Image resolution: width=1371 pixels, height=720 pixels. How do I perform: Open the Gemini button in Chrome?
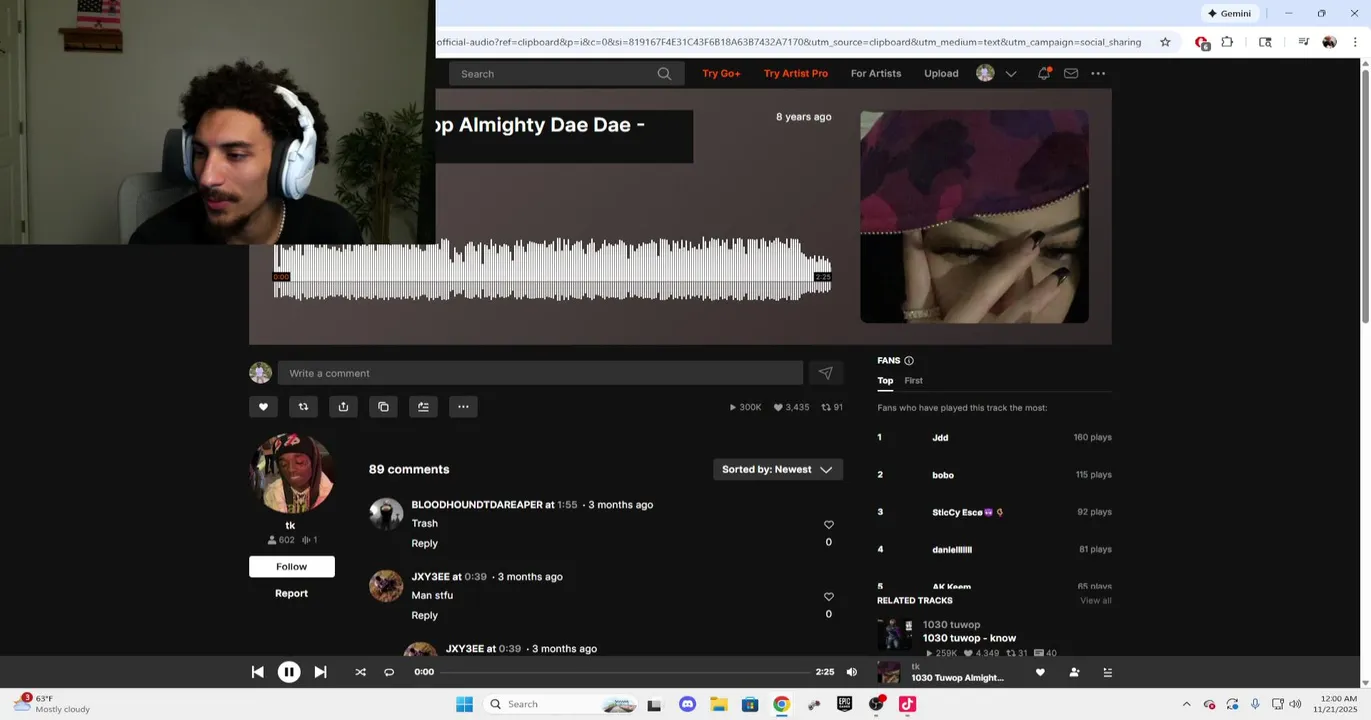tap(1229, 13)
